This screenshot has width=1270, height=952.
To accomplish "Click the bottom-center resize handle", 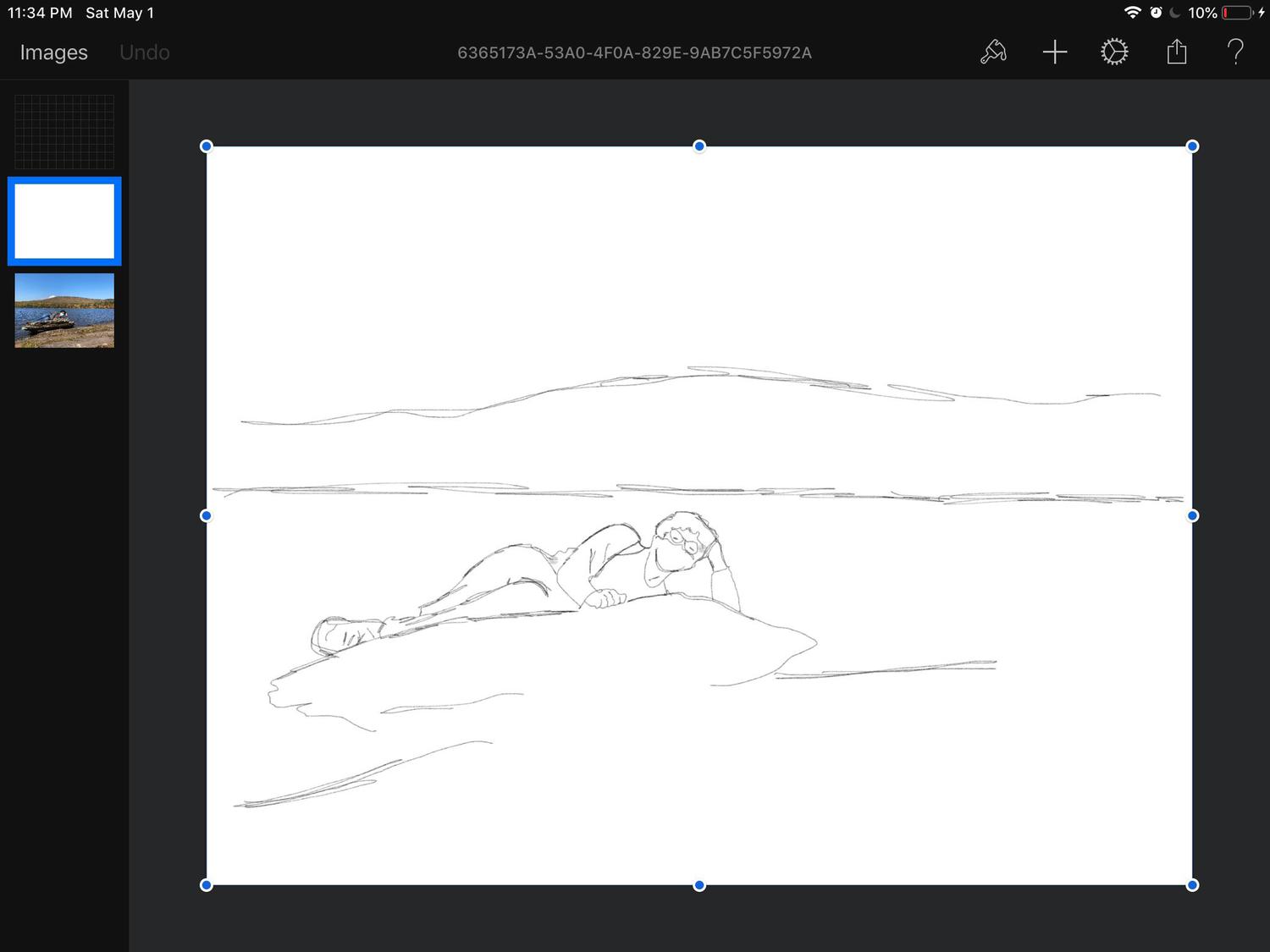I will pyautogui.click(x=699, y=885).
